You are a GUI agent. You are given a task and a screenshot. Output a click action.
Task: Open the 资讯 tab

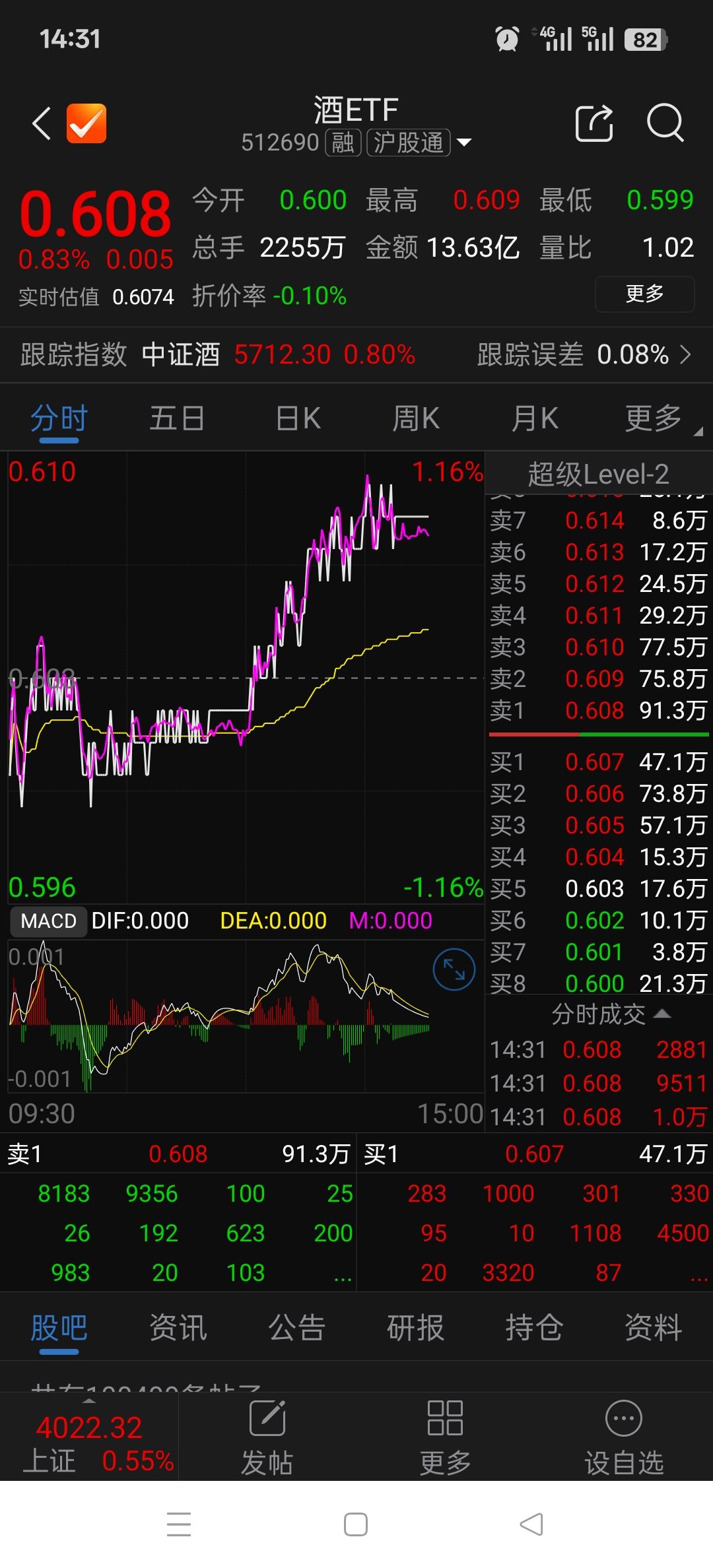pos(178,1328)
